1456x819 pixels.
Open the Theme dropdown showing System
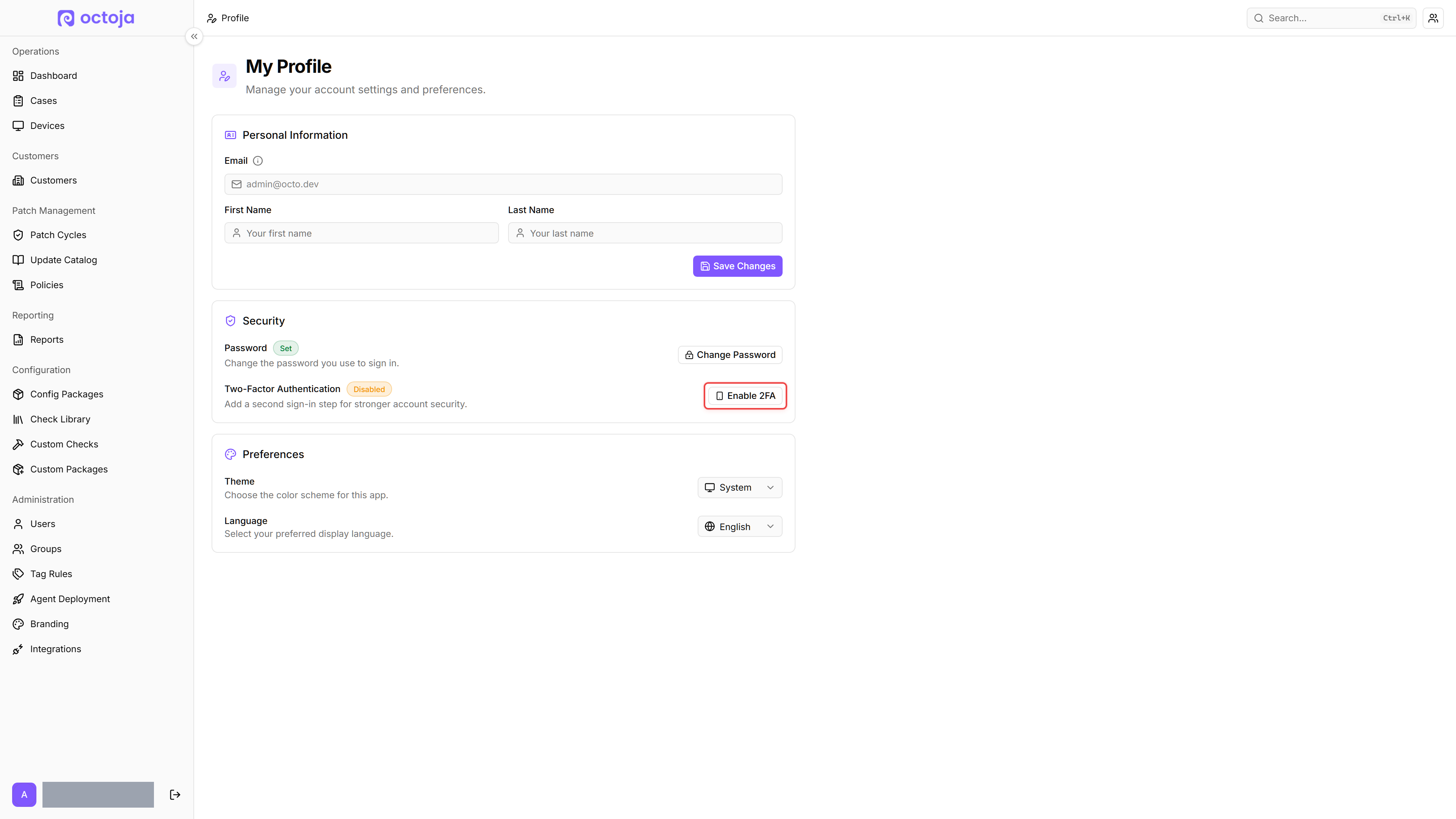pos(739,487)
